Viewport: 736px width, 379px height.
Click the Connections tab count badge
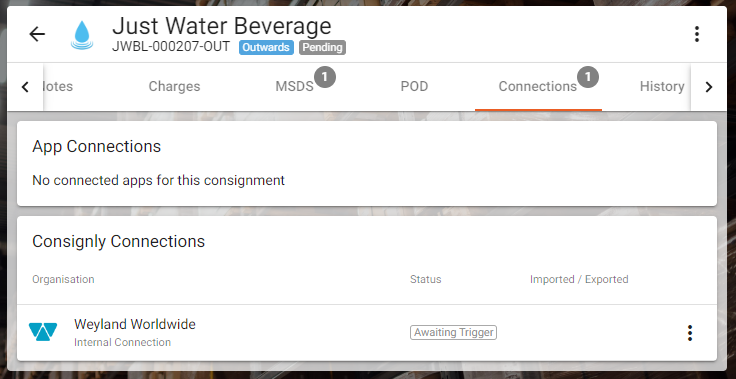click(x=588, y=77)
